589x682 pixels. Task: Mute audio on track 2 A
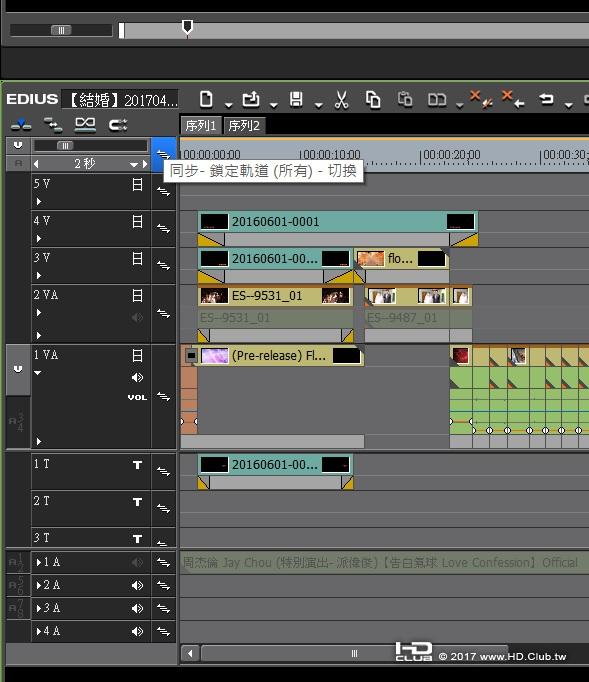pos(137,585)
